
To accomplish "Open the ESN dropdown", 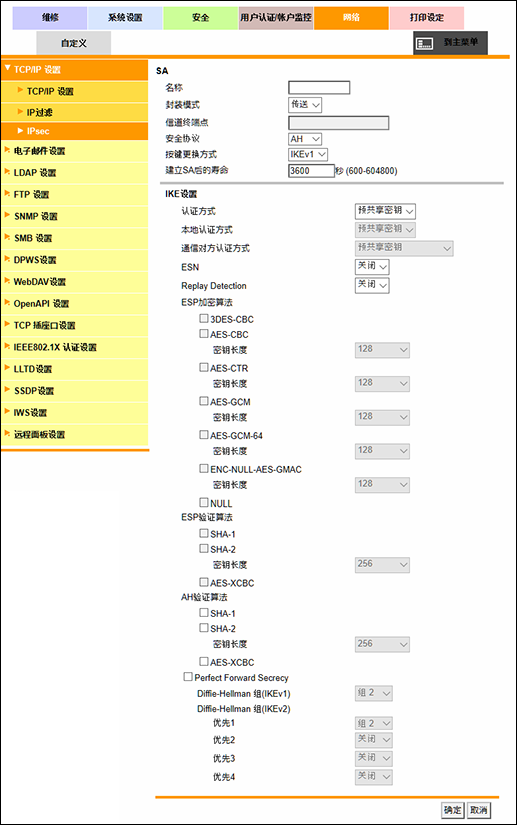I will point(372,266).
